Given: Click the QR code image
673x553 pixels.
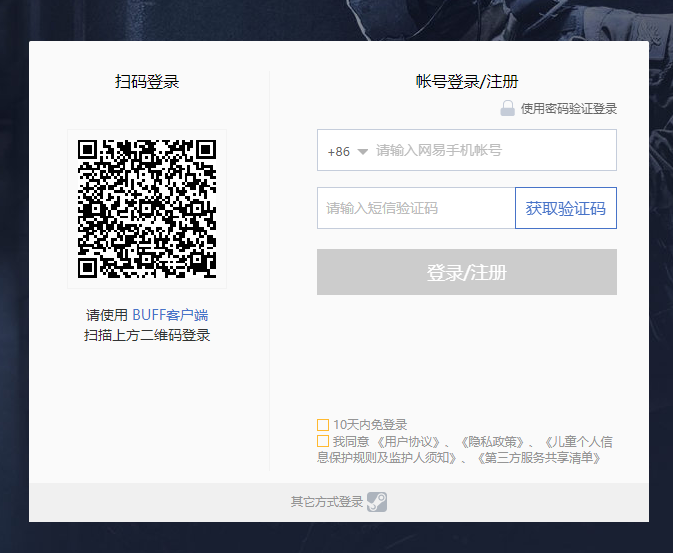Looking at the screenshot, I should [x=147, y=209].
